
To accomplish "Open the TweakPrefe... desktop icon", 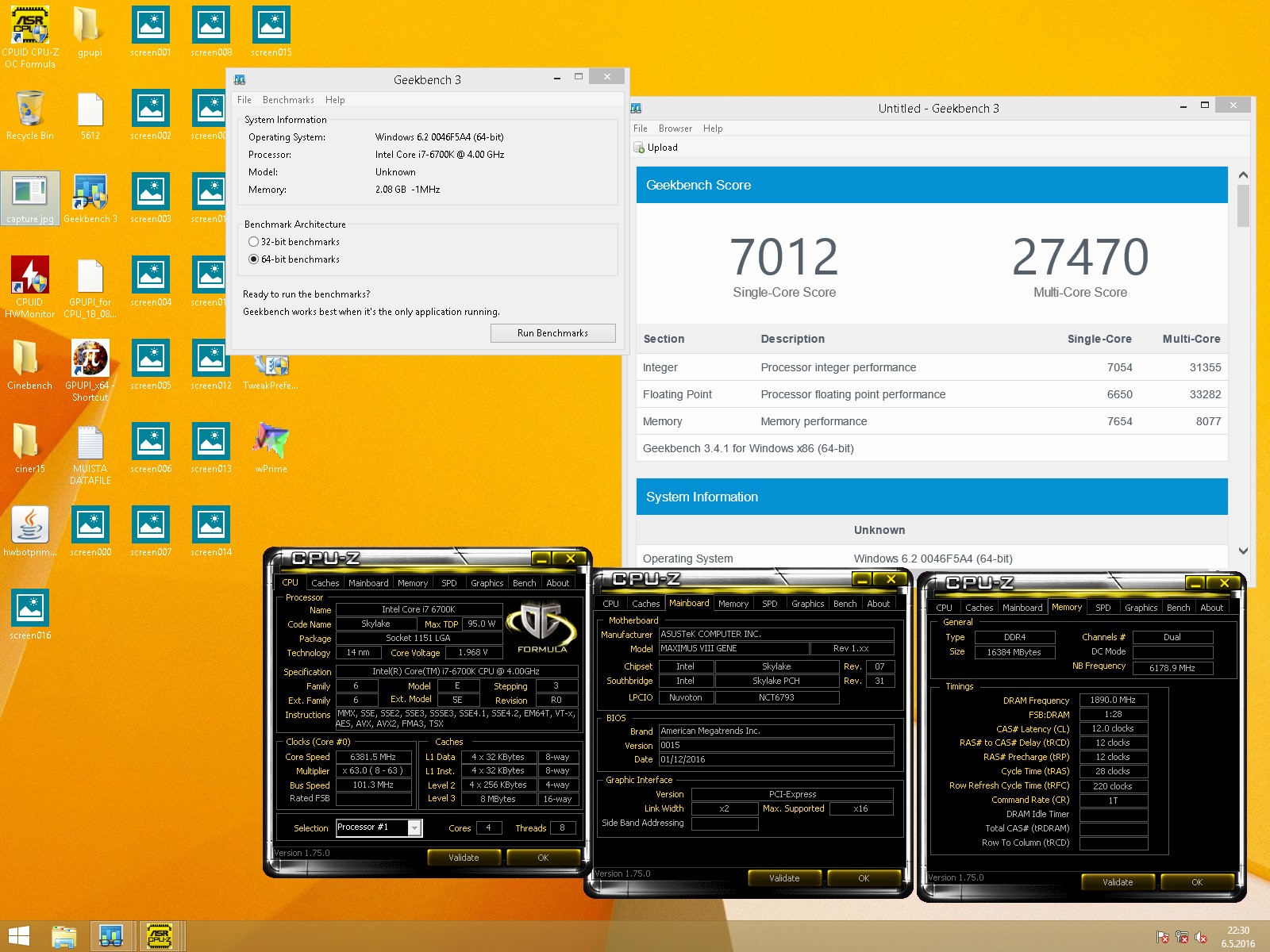I will click(x=271, y=373).
